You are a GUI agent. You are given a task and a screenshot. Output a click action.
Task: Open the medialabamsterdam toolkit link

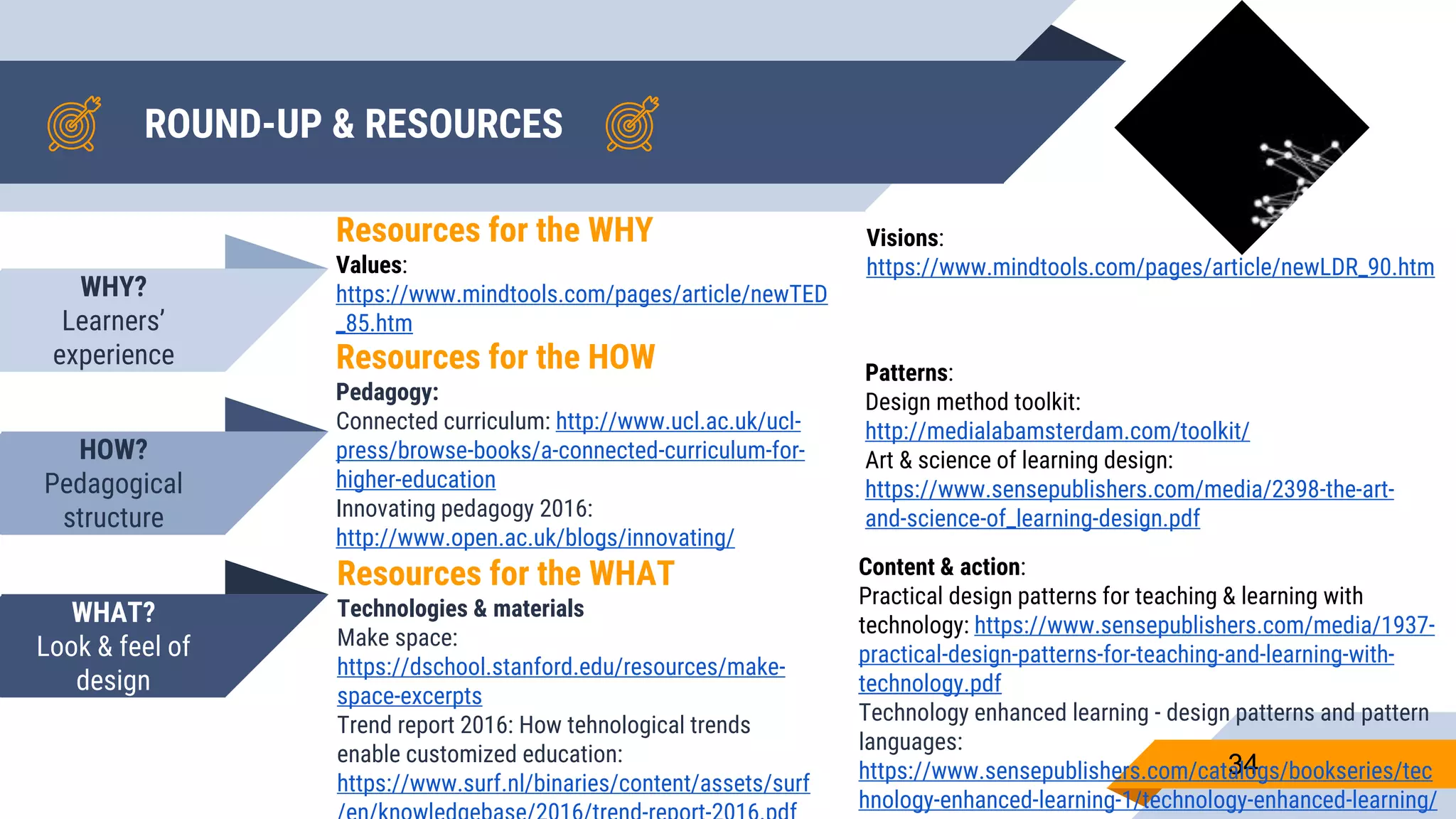[x=1057, y=431]
